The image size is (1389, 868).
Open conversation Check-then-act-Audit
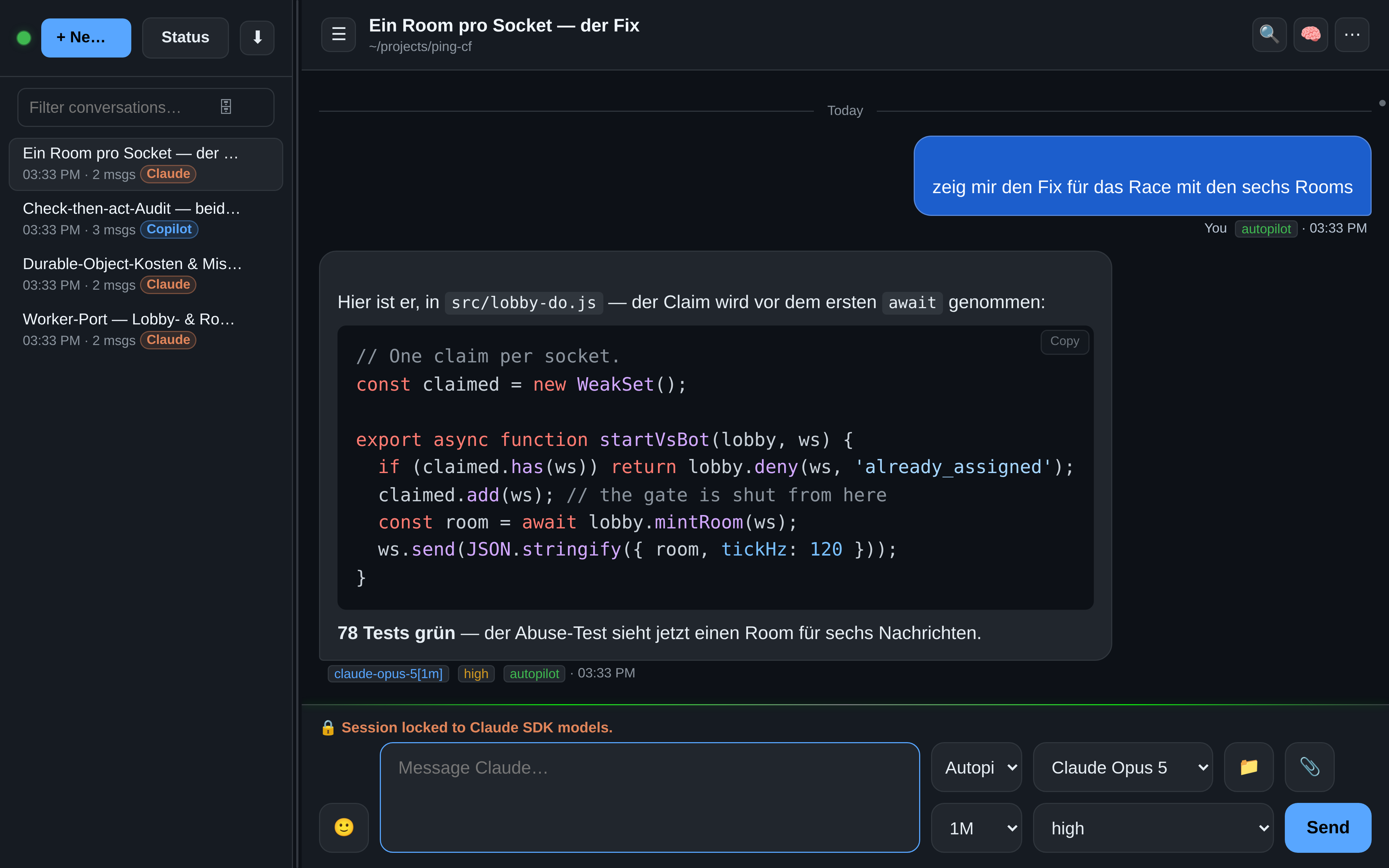pos(146,219)
